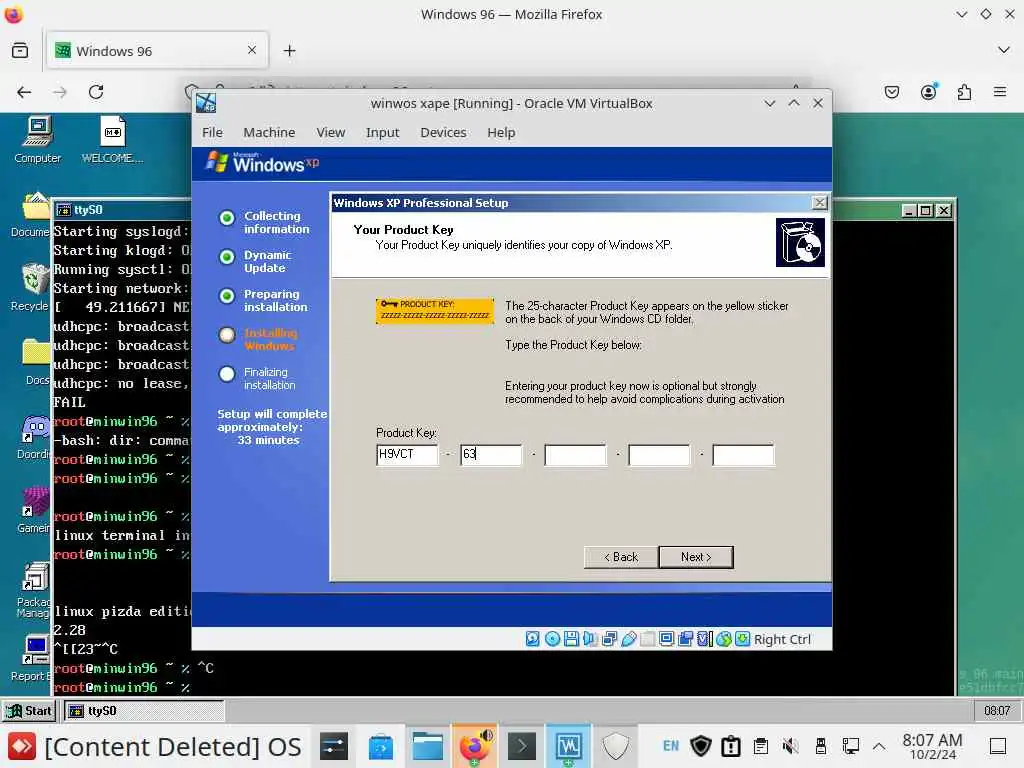Click the fourth product key field
This screenshot has width=1024, height=768.
[659, 455]
